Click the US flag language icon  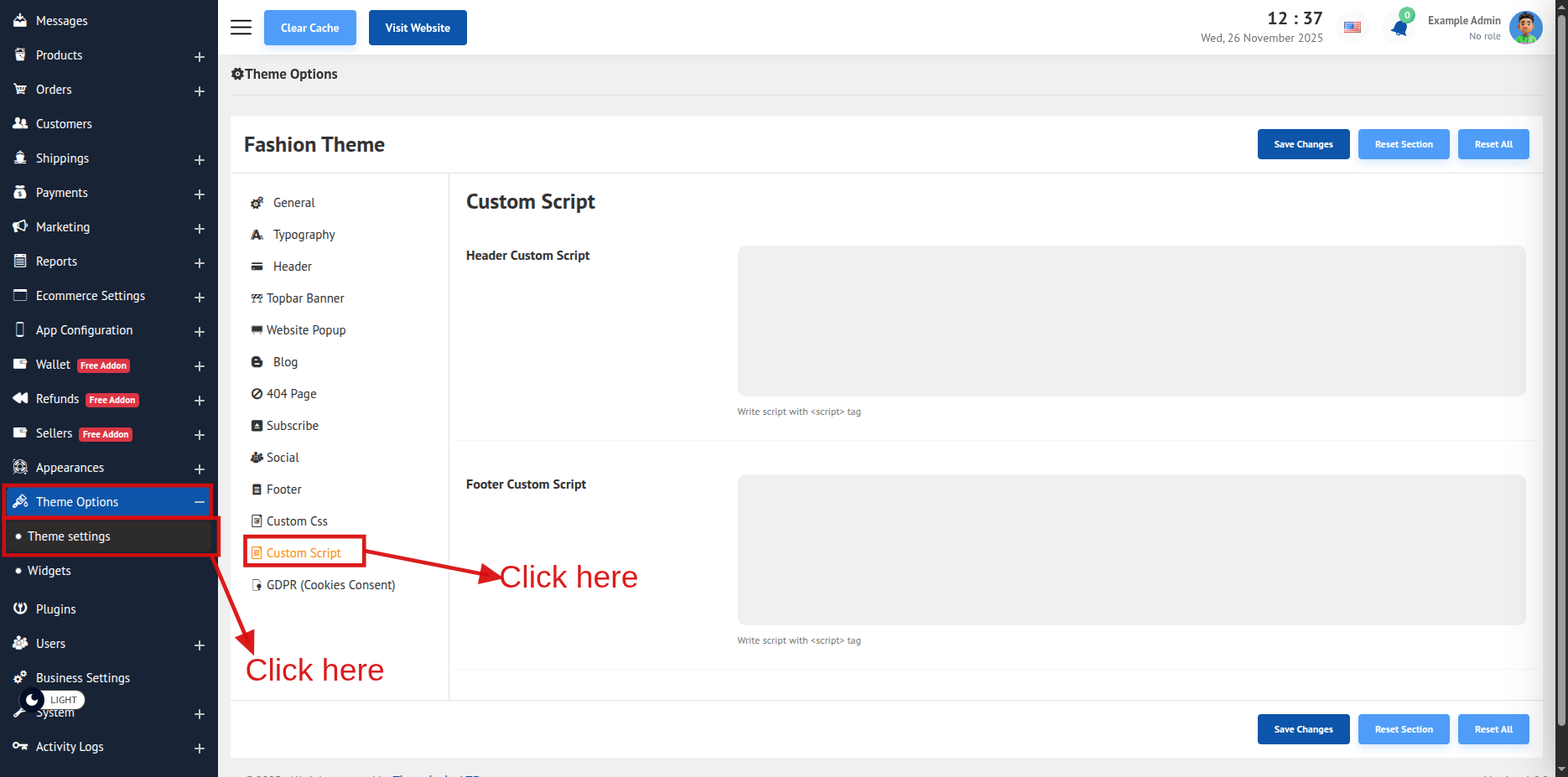tap(1353, 28)
